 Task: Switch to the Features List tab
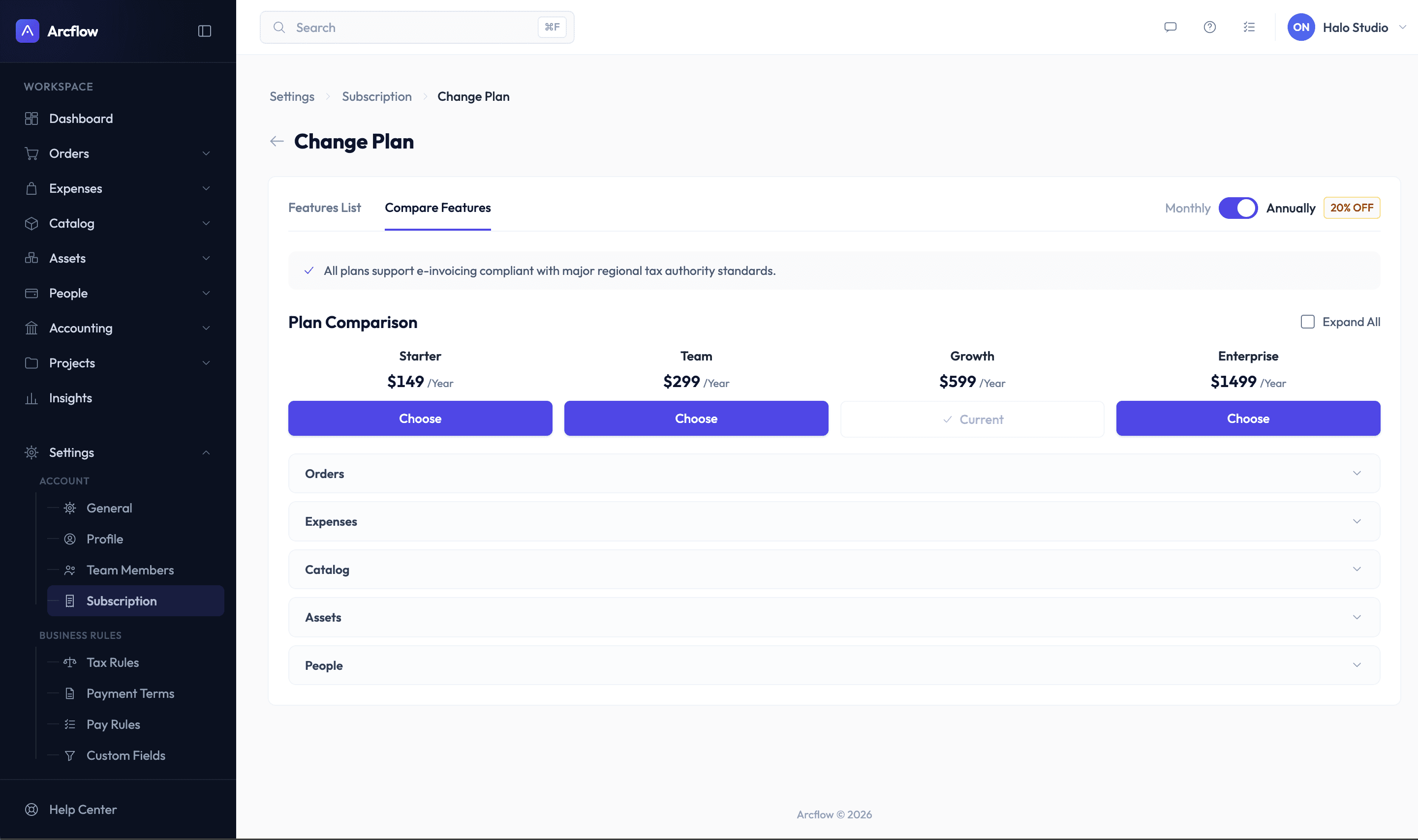(x=324, y=208)
